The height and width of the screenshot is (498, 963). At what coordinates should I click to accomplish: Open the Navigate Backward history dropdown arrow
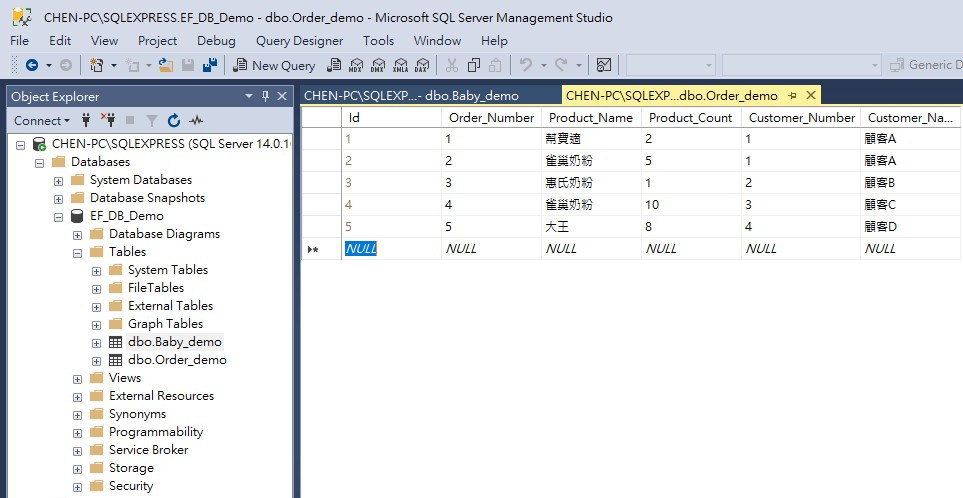click(x=49, y=64)
